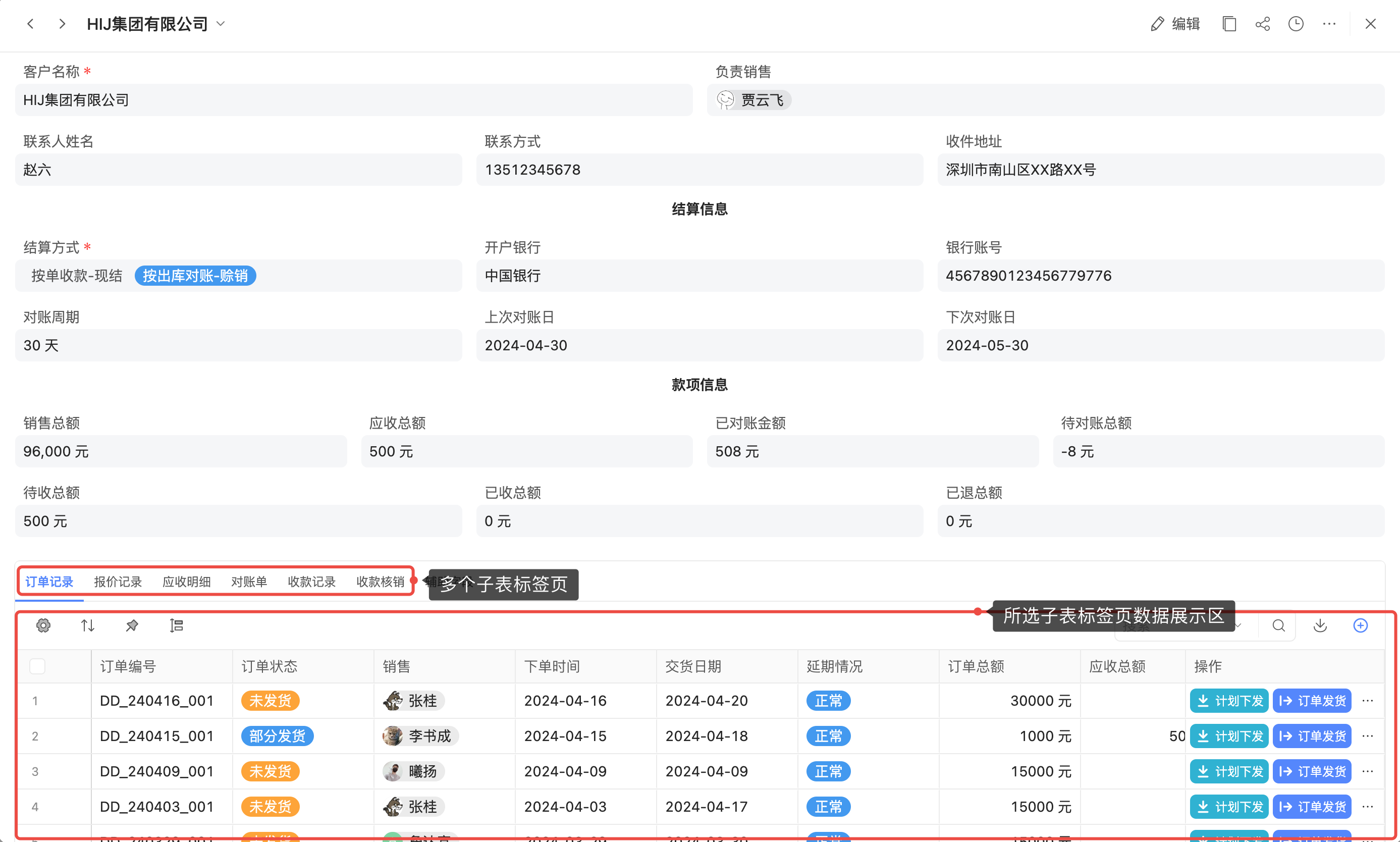Click the 银行账号 field value
This screenshot has width=1400, height=842.
coord(1161,276)
